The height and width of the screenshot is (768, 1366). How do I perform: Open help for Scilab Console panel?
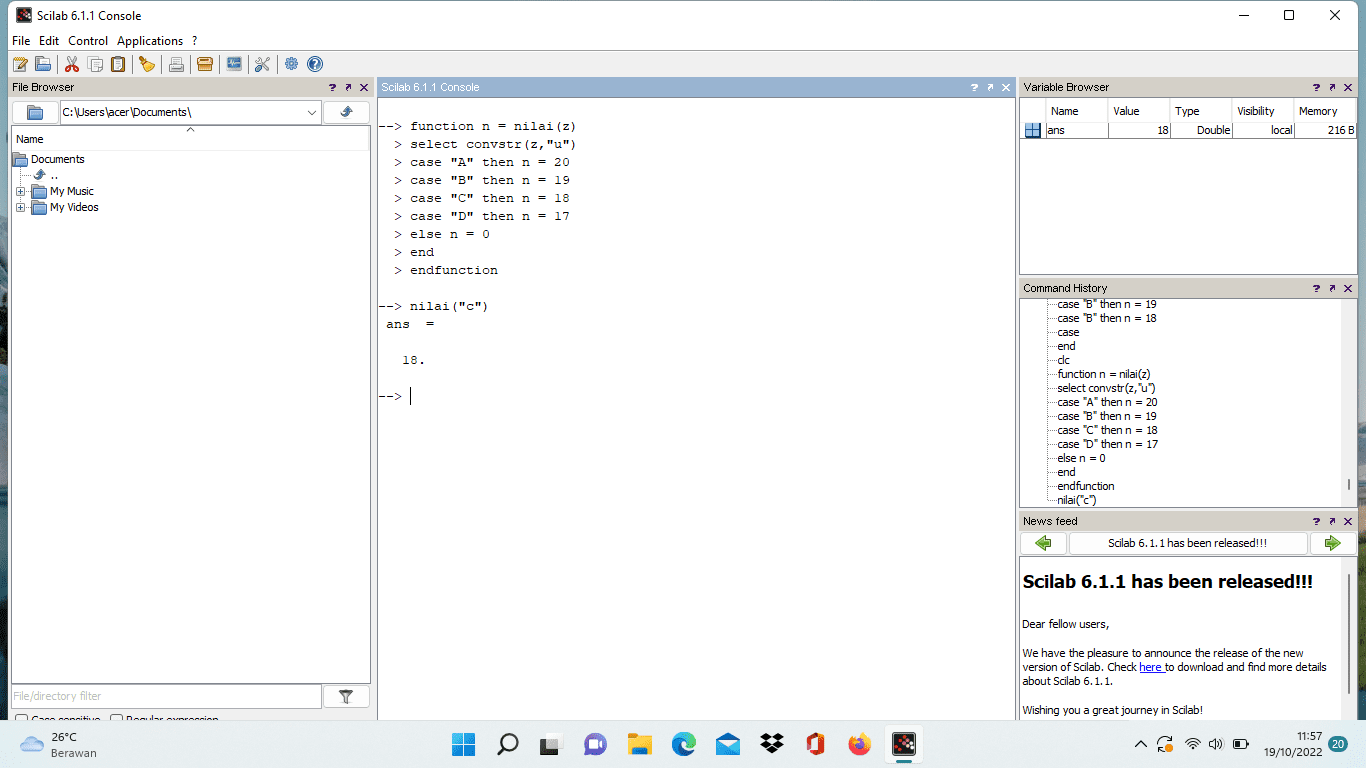click(975, 88)
